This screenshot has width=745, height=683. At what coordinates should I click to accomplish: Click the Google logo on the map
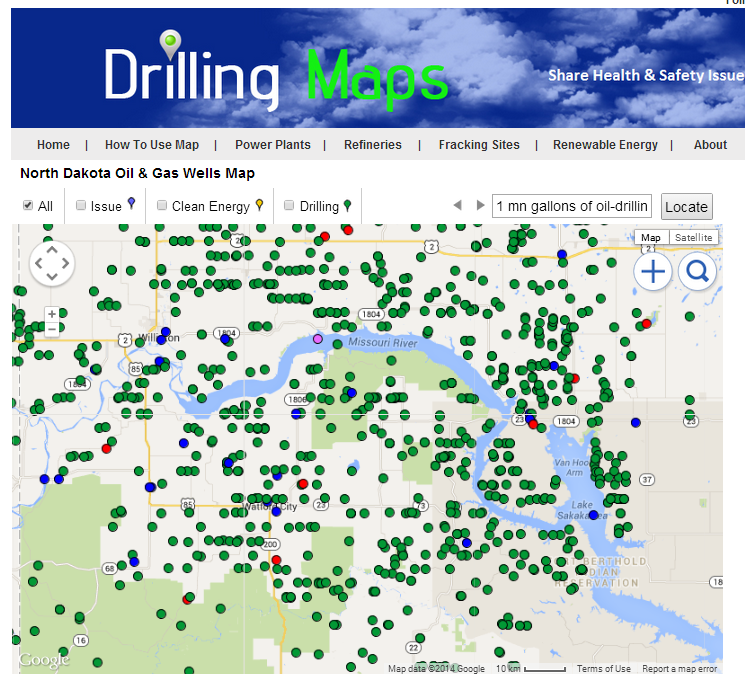click(44, 660)
